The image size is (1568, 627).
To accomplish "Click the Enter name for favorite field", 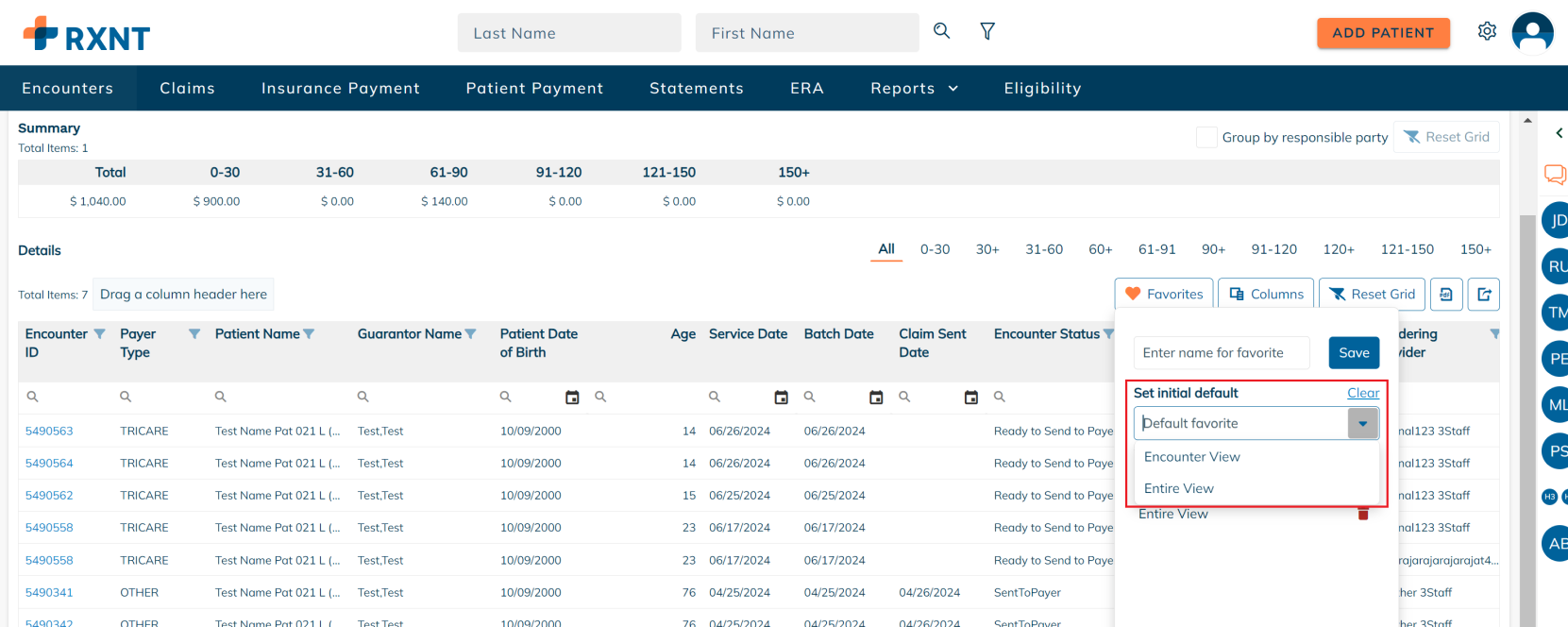I will click(x=1221, y=353).
